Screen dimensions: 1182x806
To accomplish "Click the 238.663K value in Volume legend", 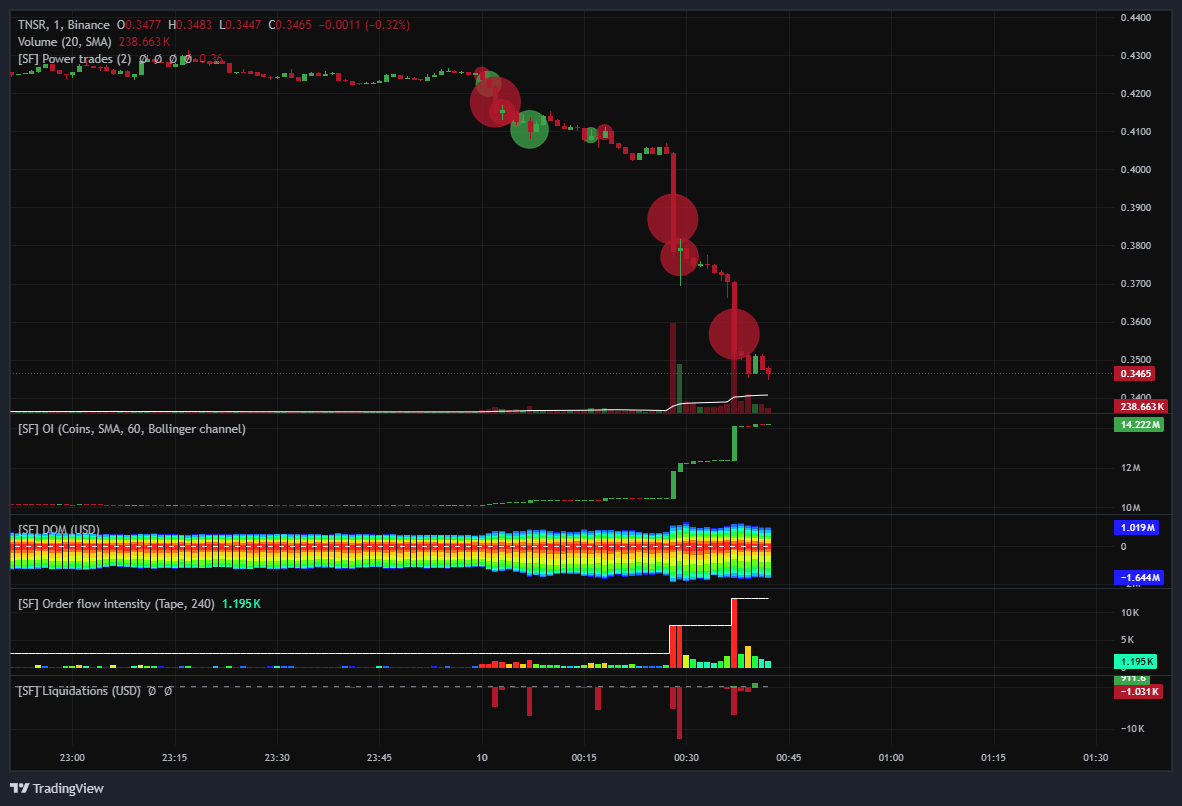I will [144, 42].
